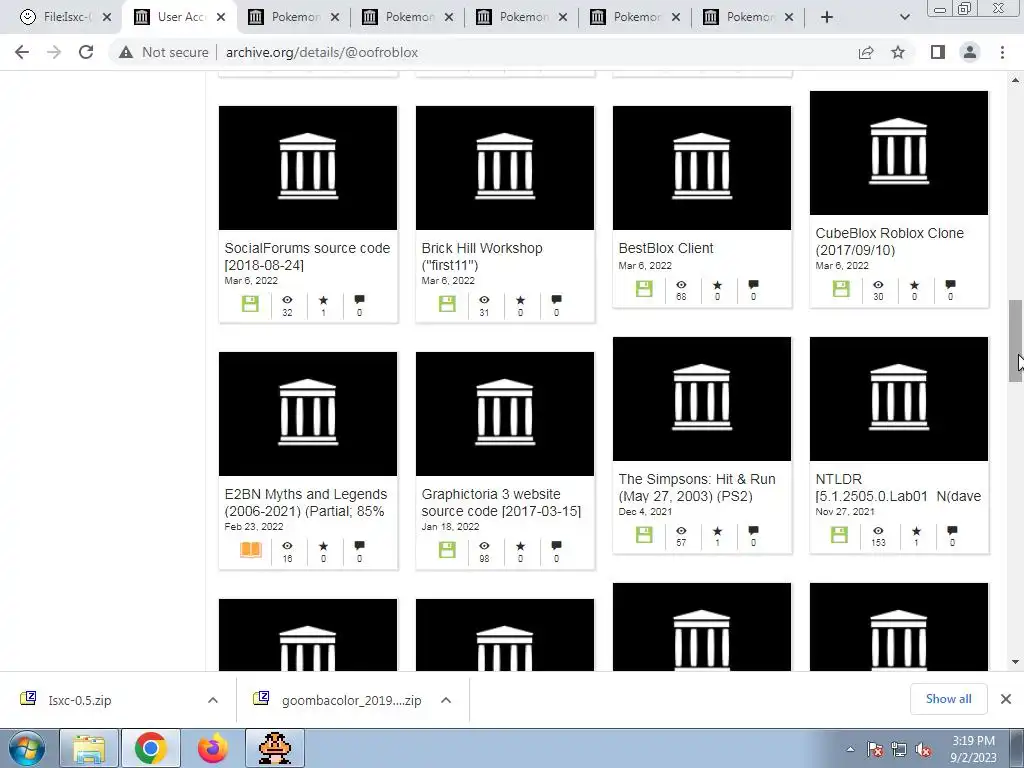Open The Simpsons: Hit & Run title link
This screenshot has height=768, width=1024.
[x=697, y=488]
